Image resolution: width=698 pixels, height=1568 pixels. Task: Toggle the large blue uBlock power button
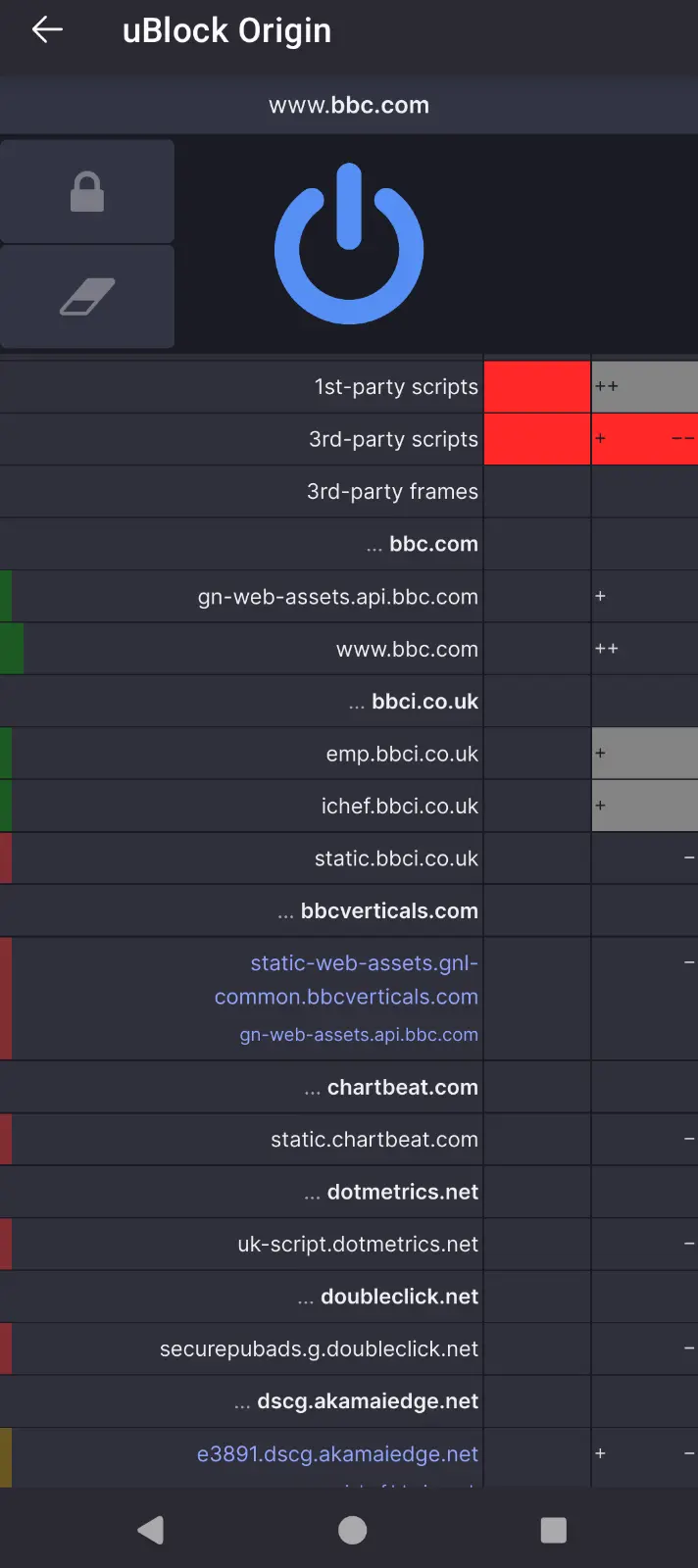point(349,245)
